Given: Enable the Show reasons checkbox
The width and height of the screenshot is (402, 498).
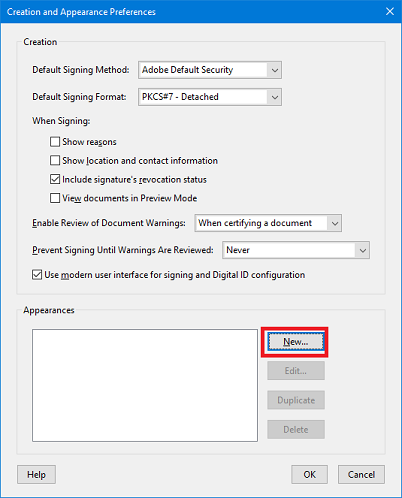Looking at the screenshot, I should pos(55,142).
